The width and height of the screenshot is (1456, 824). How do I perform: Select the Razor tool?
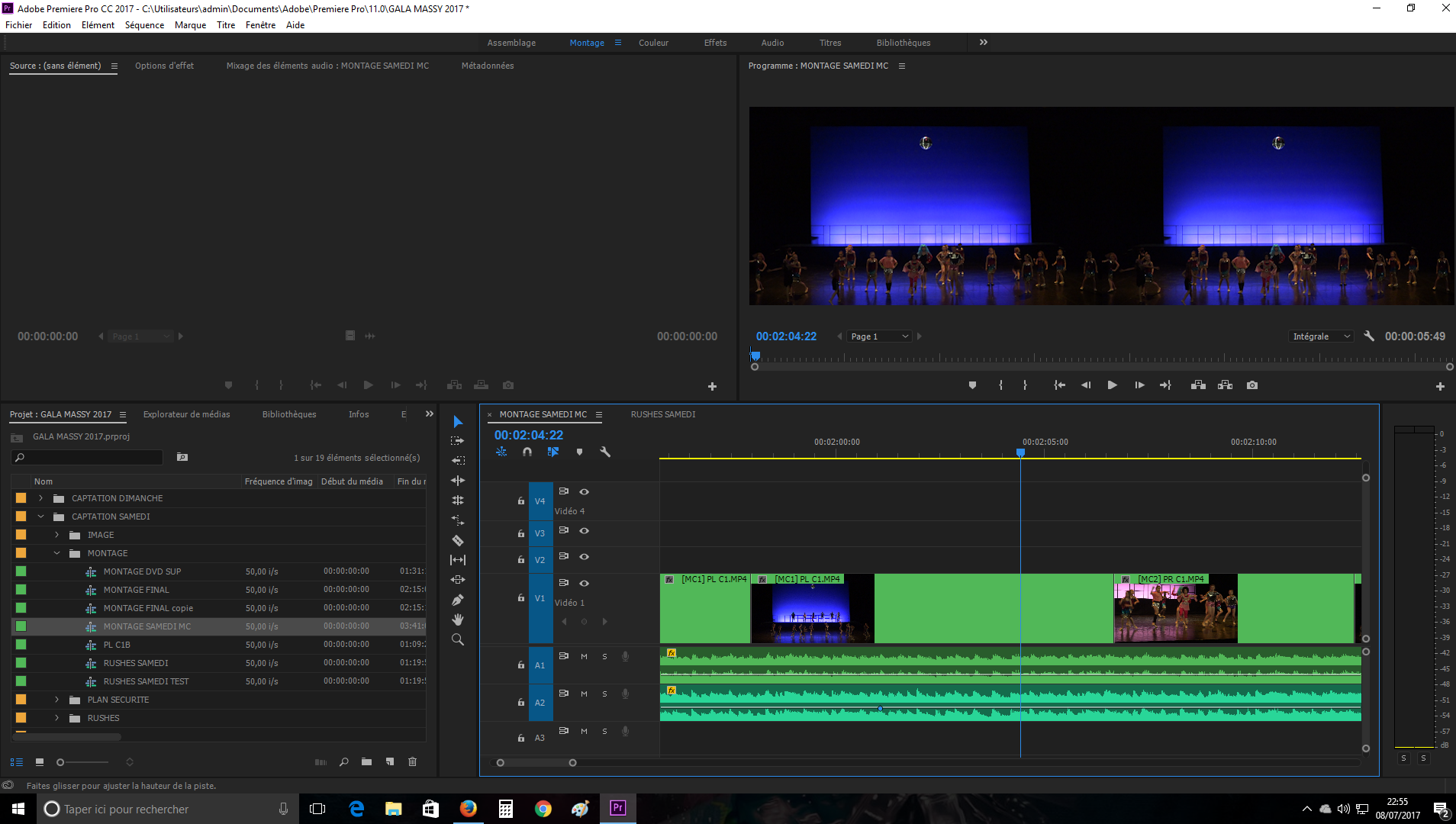pyautogui.click(x=458, y=540)
